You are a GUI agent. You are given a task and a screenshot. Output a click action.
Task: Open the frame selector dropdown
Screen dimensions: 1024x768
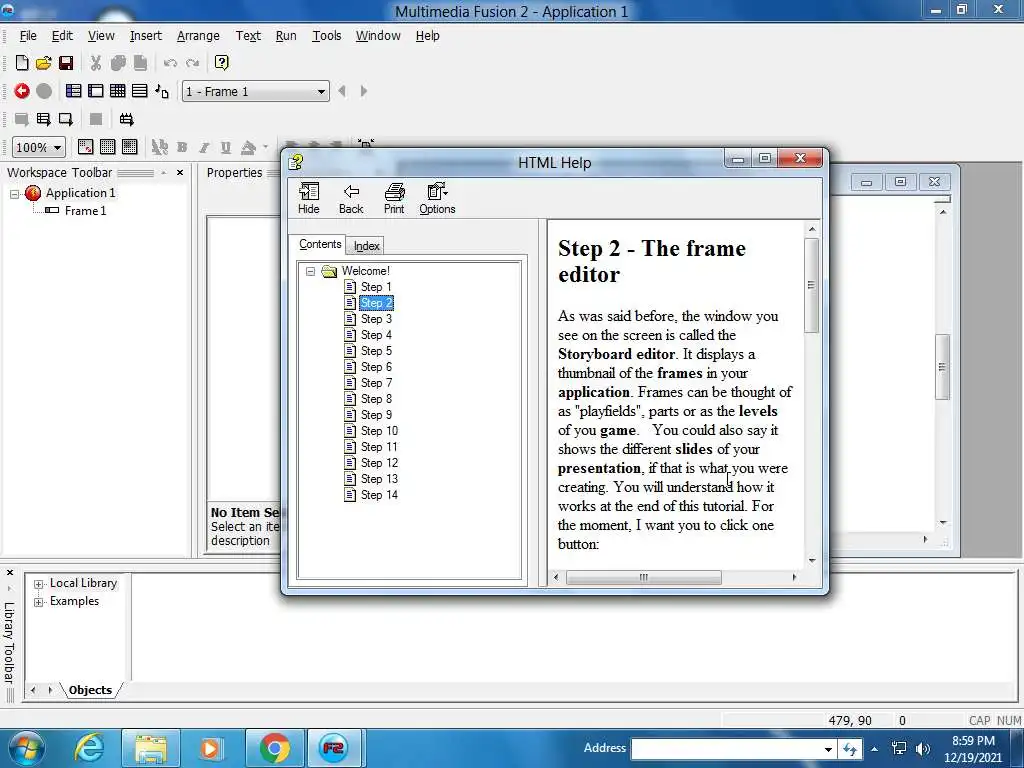click(x=321, y=91)
